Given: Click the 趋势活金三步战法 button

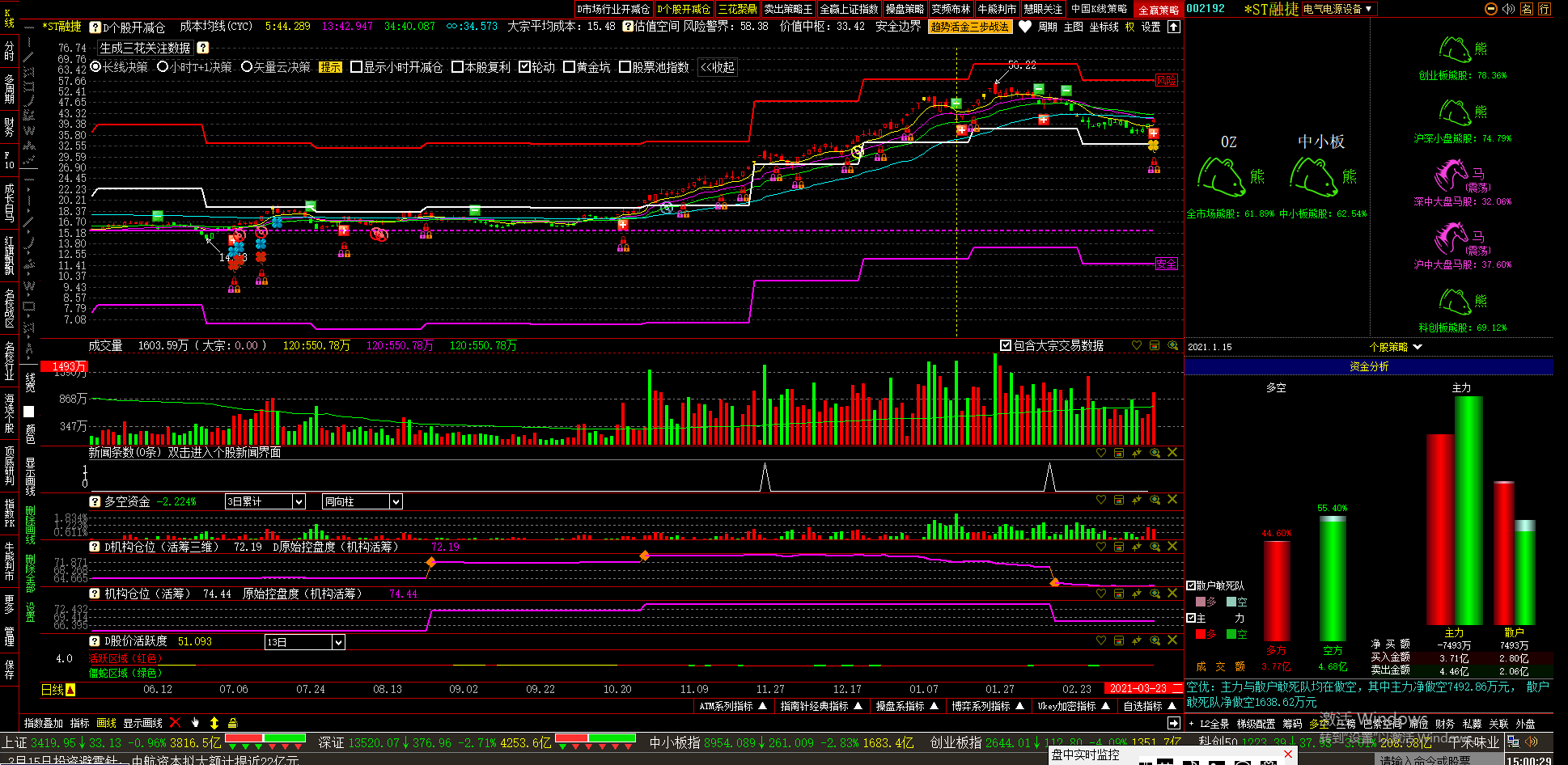Looking at the screenshot, I should click(x=969, y=27).
